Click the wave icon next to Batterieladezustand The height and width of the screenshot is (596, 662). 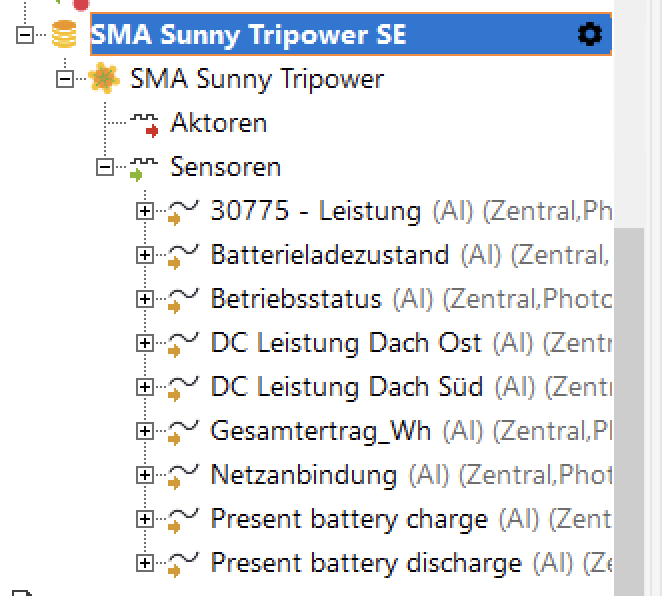[183, 256]
